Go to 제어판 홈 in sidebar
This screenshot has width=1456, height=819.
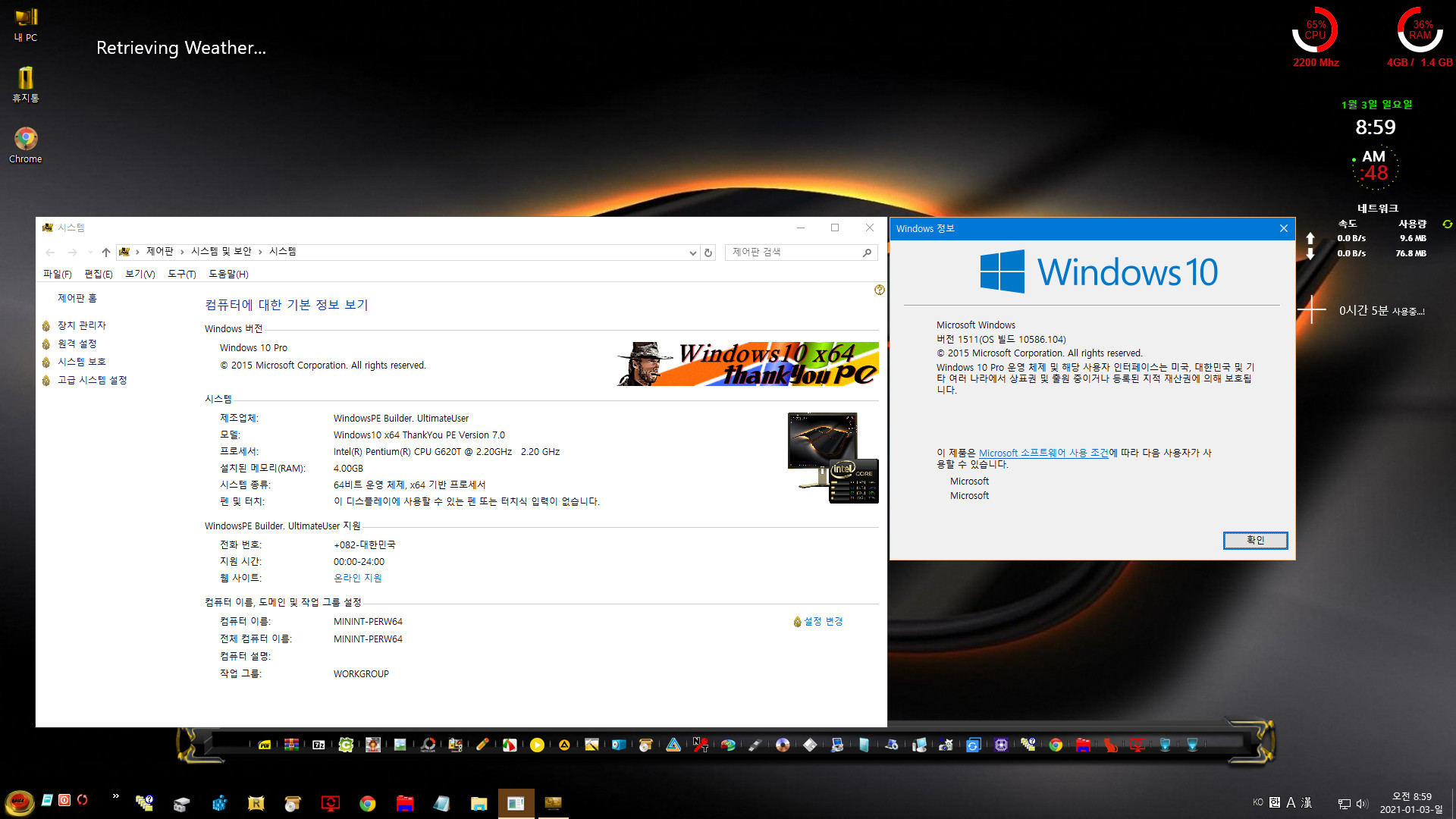(77, 298)
